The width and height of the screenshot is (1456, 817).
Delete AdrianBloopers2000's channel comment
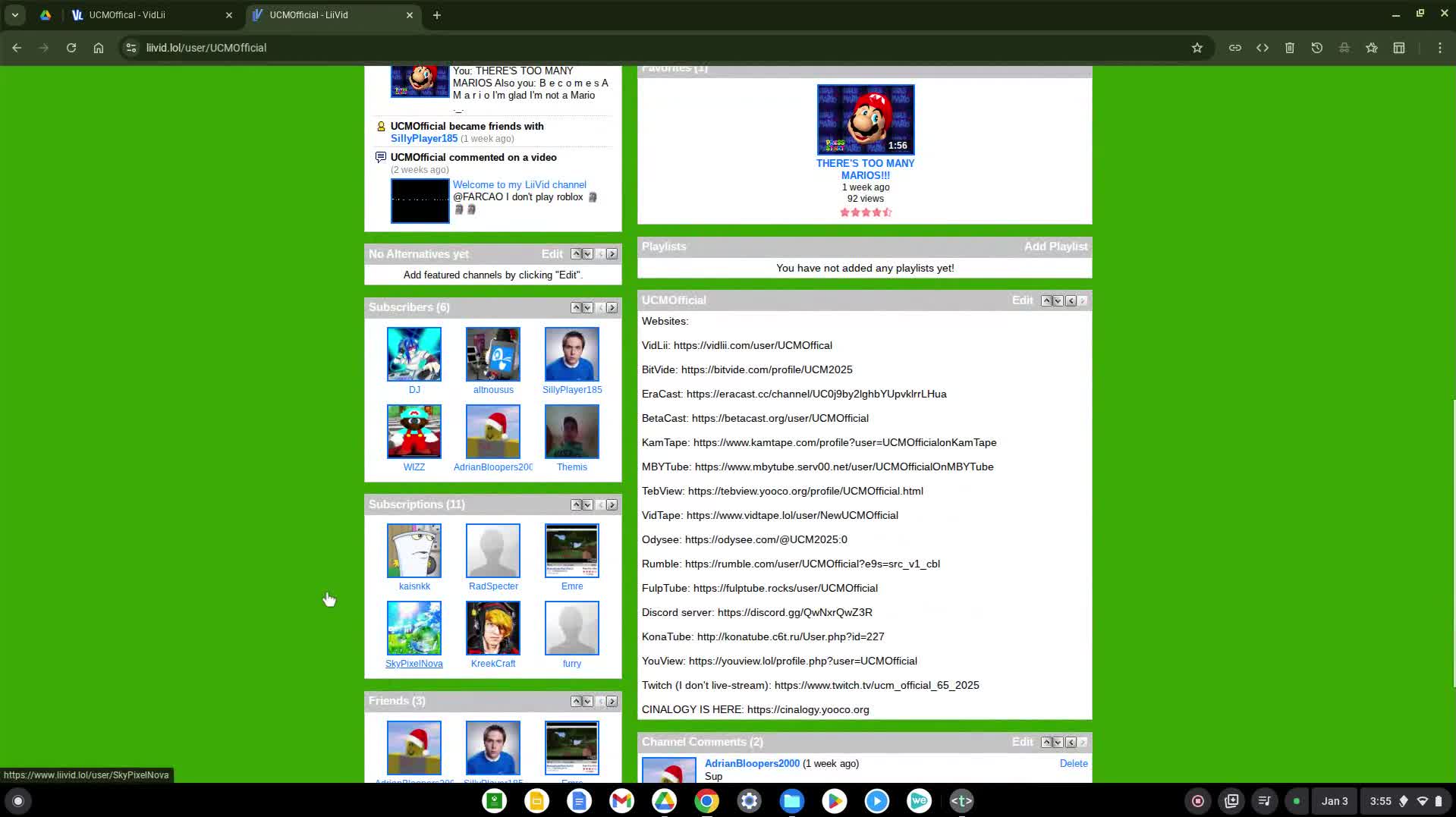[x=1073, y=764]
